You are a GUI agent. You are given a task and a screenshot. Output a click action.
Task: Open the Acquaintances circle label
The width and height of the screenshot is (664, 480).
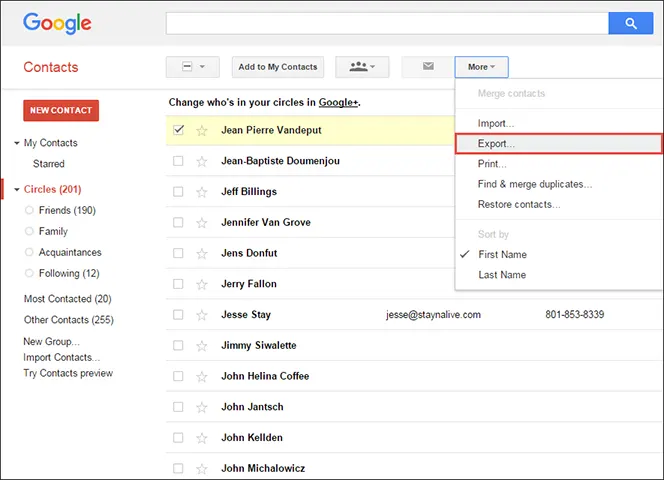(x=70, y=252)
